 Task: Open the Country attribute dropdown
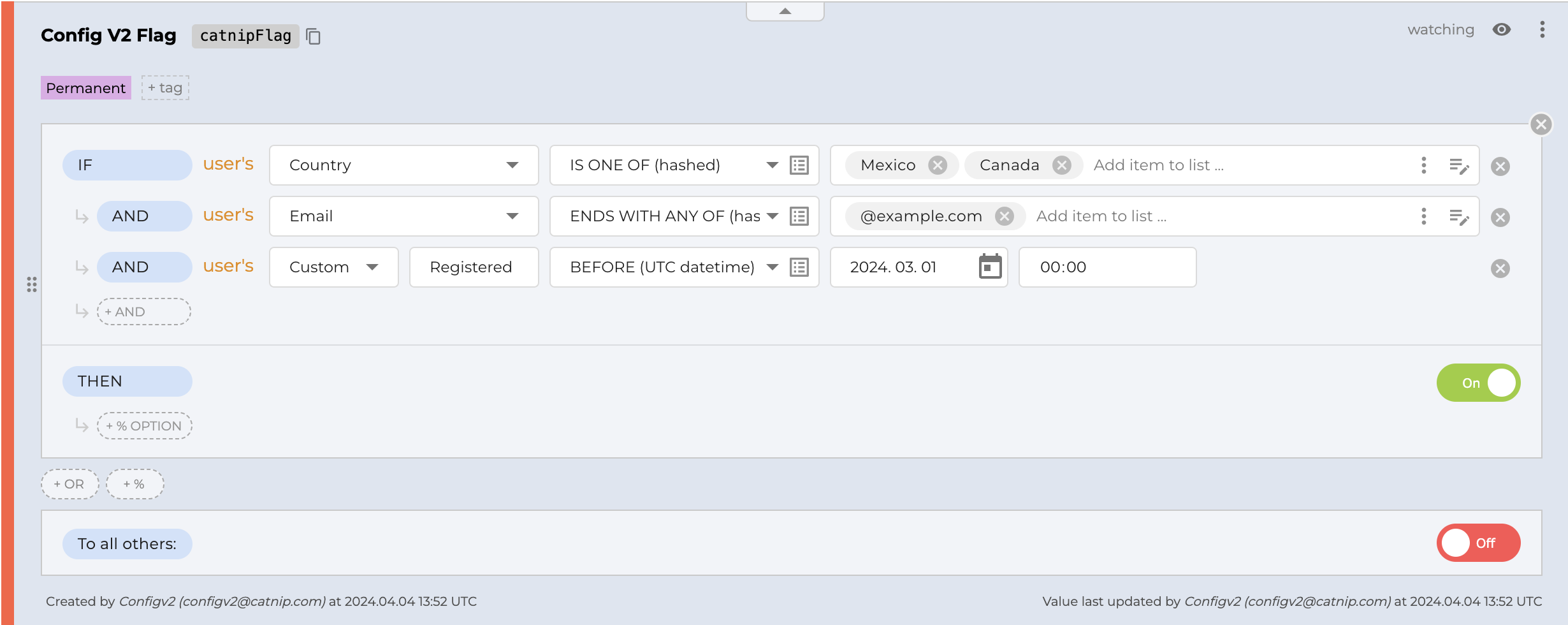[403, 165]
